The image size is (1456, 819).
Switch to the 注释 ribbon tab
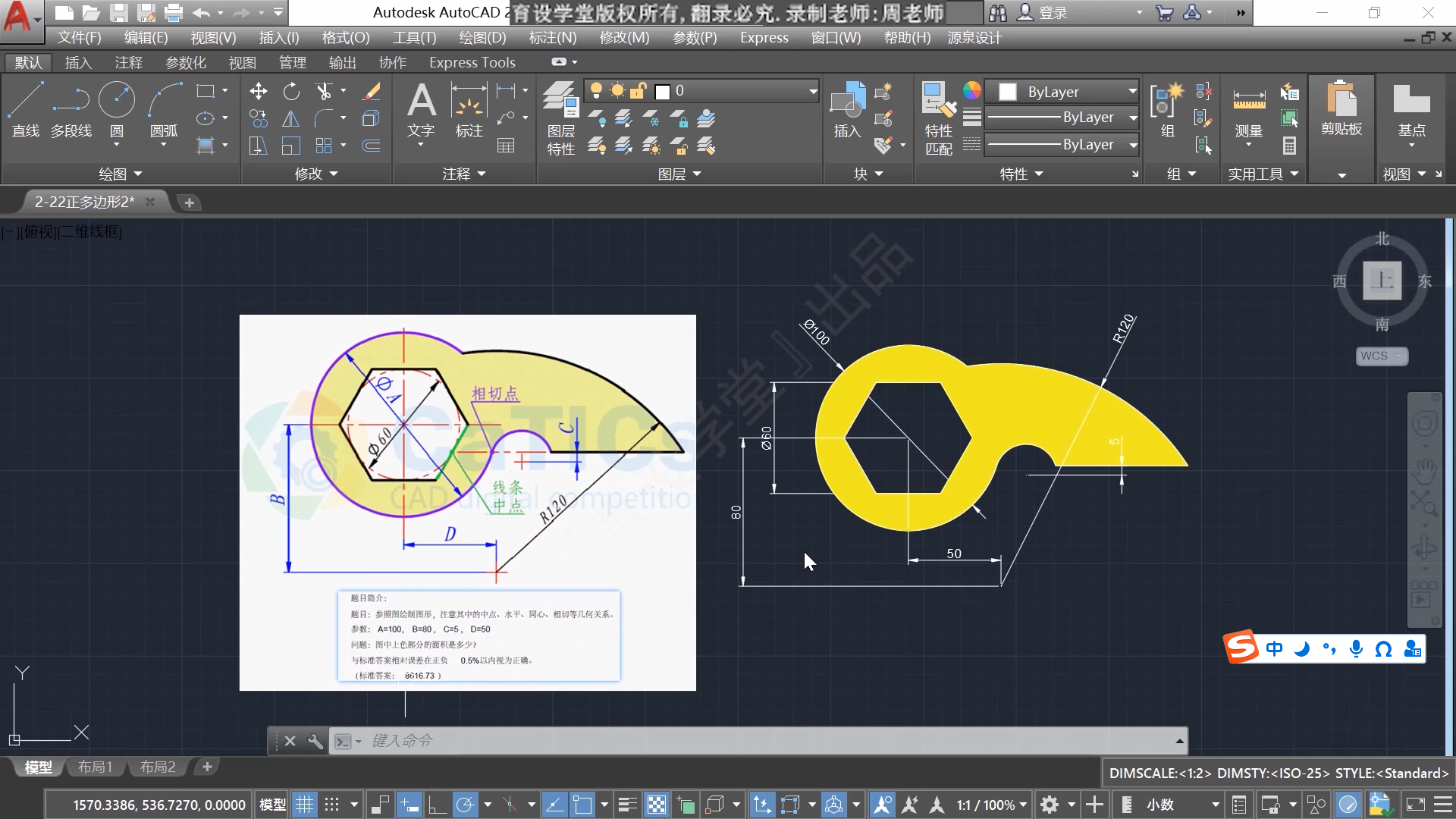click(128, 63)
